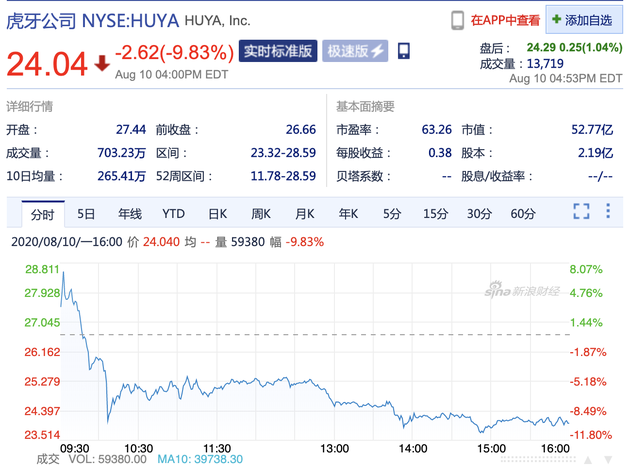Click the 区间 value 23.32-28.59

[283, 153]
